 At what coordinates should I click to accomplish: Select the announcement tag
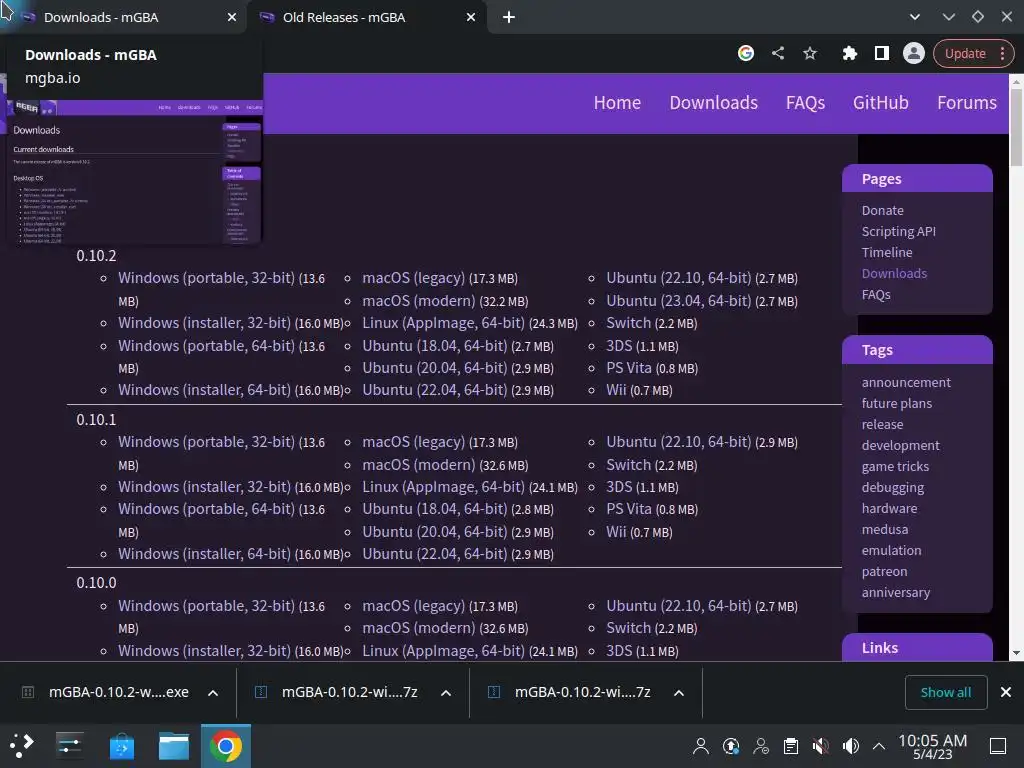[906, 382]
